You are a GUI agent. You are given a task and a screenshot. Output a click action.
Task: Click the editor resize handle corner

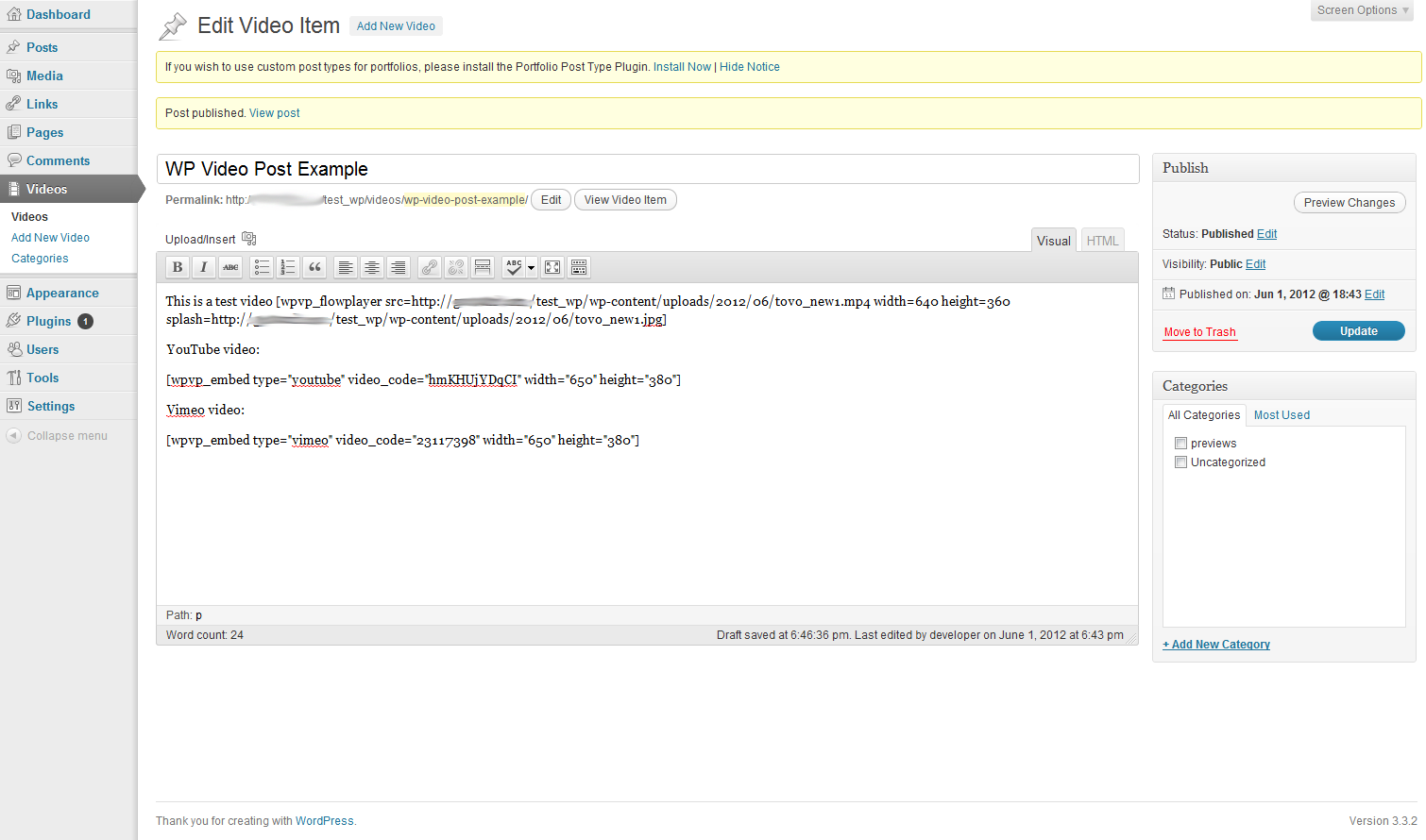1131,638
